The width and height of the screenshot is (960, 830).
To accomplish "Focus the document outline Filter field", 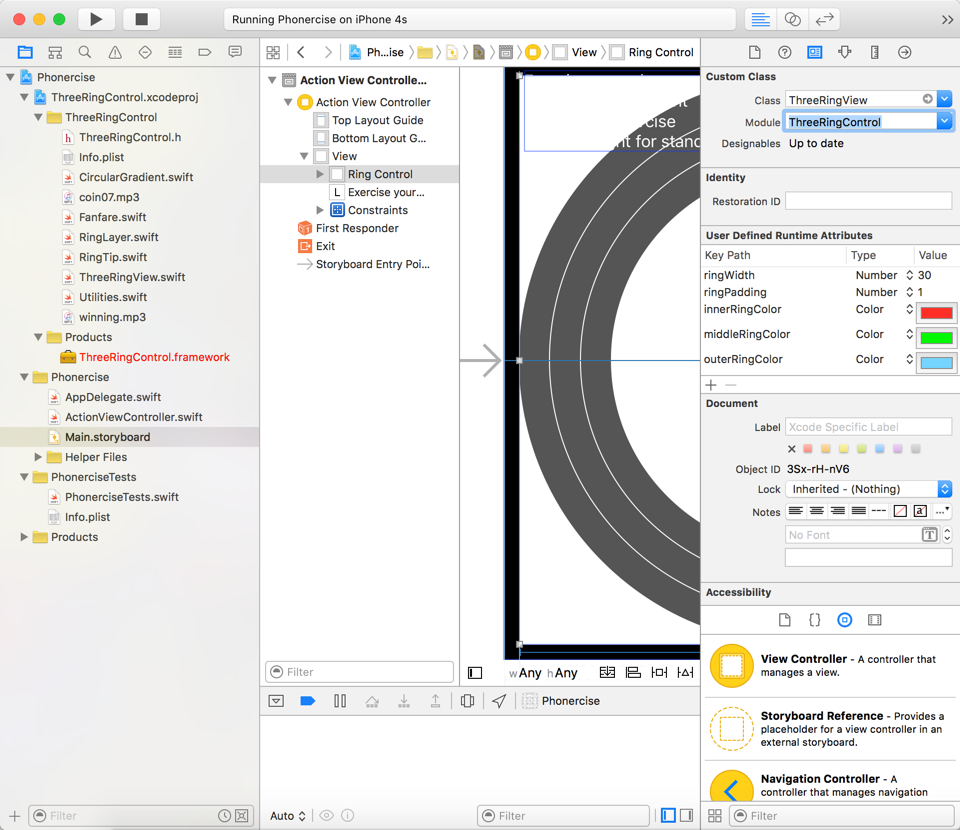I will (359, 671).
